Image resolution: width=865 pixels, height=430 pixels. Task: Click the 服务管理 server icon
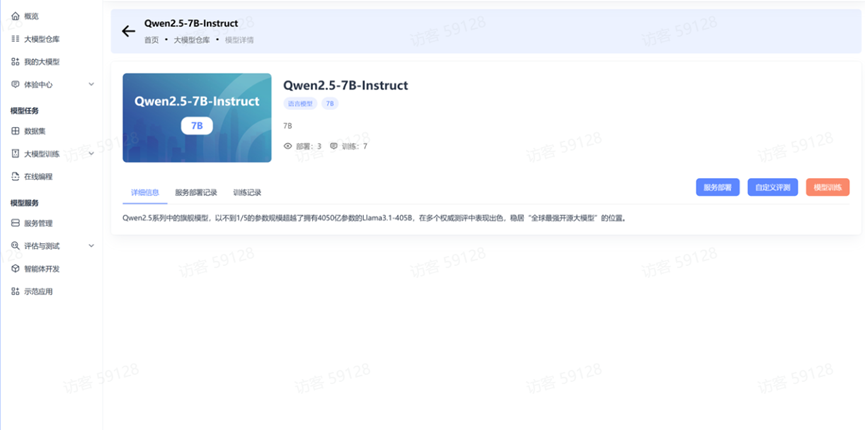pyautogui.click(x=15, y=224)
